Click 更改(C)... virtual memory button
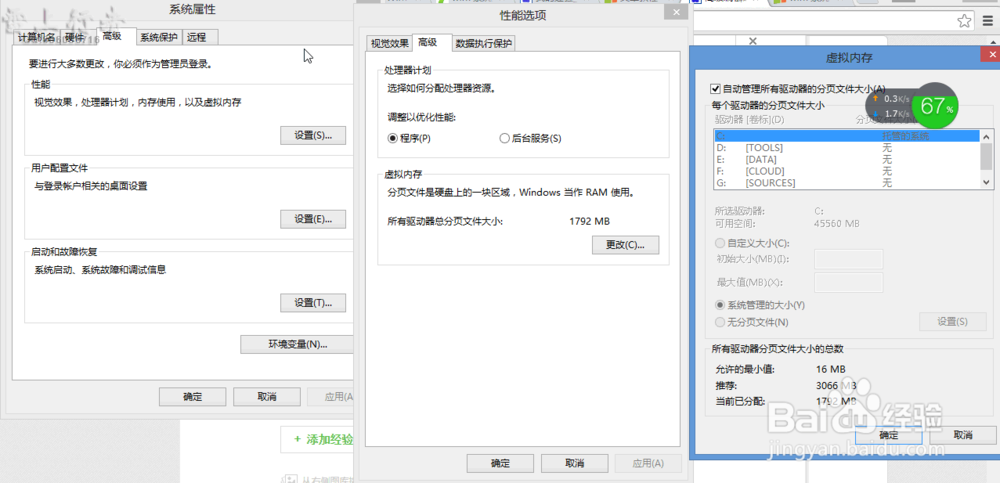 tap(625, 245)
